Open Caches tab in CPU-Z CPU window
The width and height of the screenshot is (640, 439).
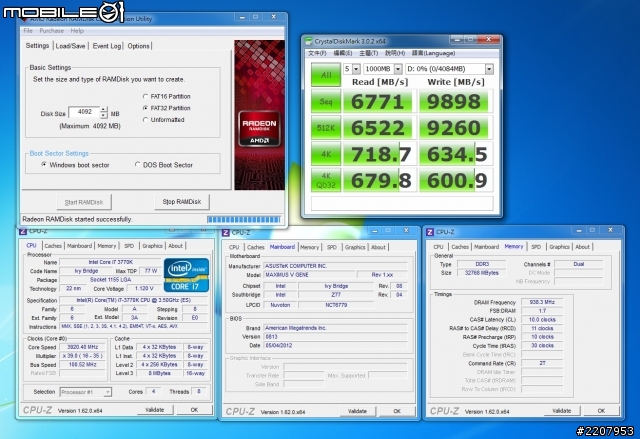pyautogui.click(x=53, y=246)
